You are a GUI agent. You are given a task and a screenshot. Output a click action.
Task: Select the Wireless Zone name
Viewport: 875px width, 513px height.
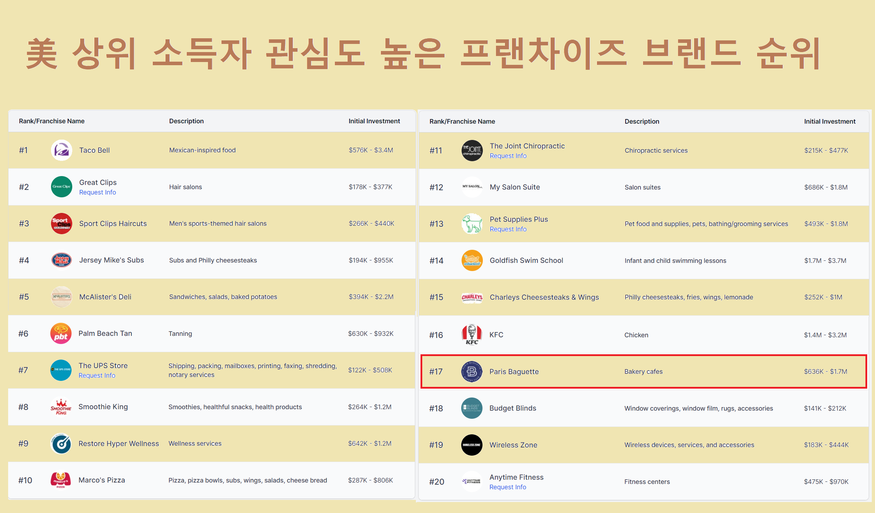point(513,445)
